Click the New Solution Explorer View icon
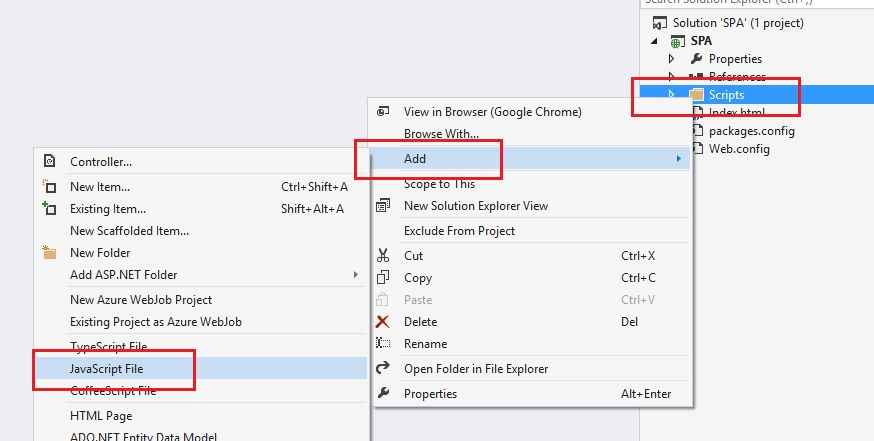This screenshot has width=874, height=441. 383,206
